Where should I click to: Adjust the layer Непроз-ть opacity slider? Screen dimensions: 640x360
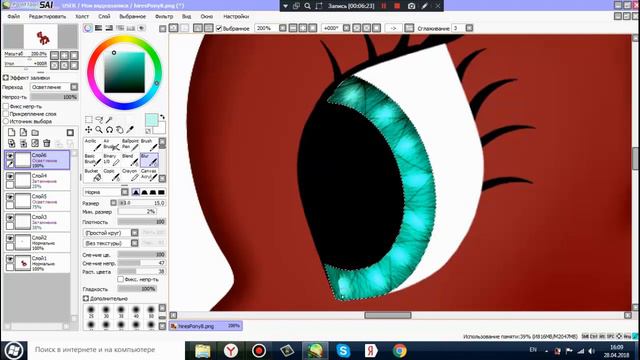[54, 97]
